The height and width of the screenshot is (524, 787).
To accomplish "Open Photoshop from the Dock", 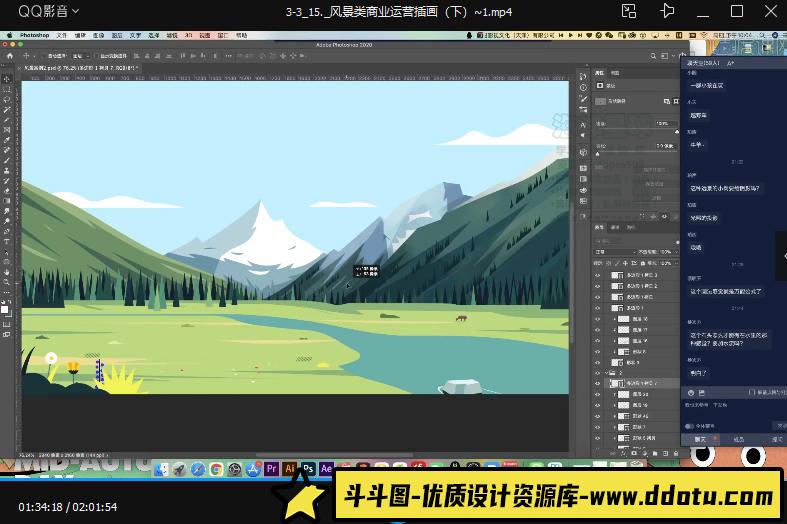I will pyautogui.click(x=308, y=468).
